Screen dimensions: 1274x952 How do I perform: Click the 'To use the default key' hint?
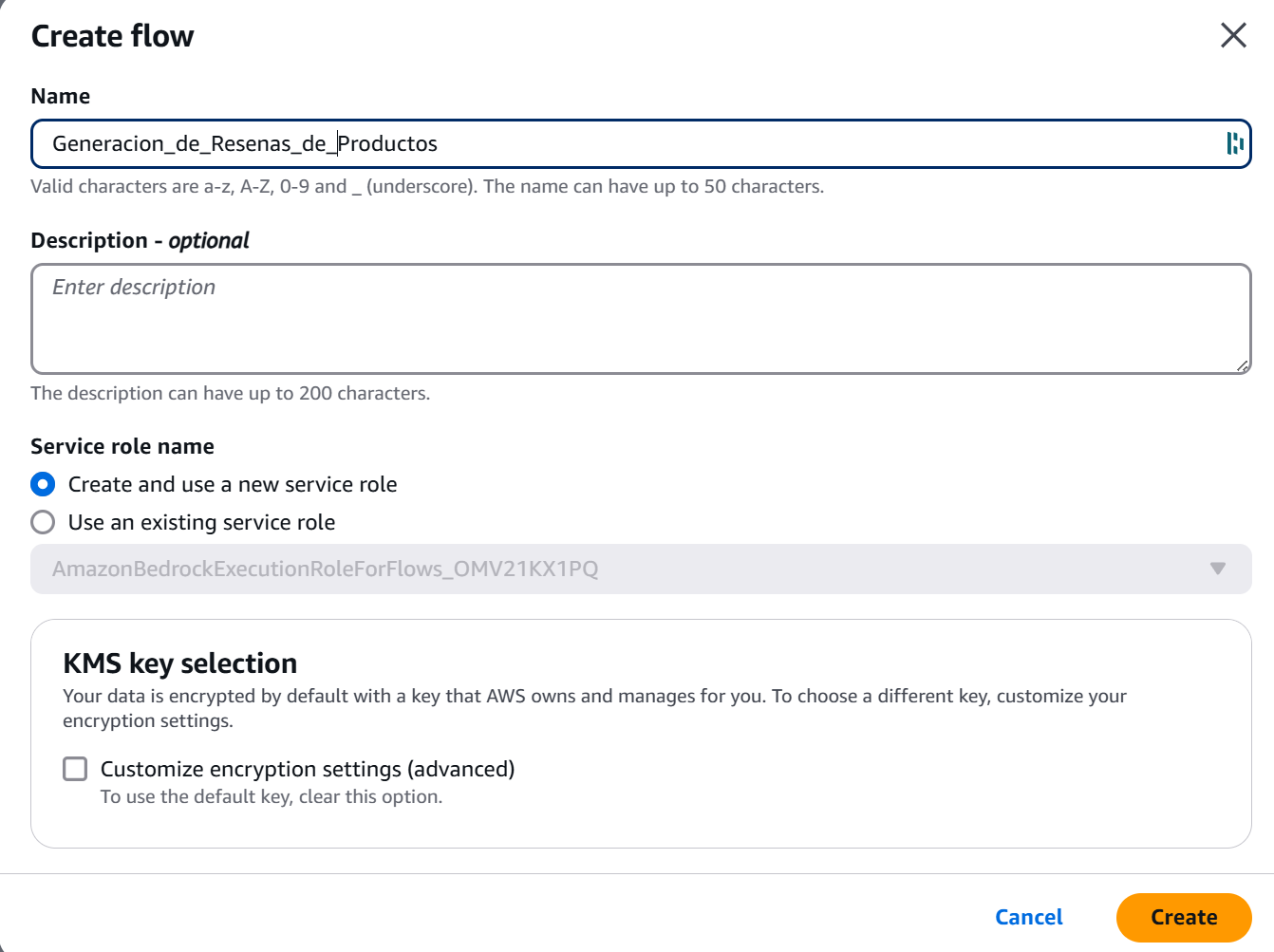click(271, 796)
